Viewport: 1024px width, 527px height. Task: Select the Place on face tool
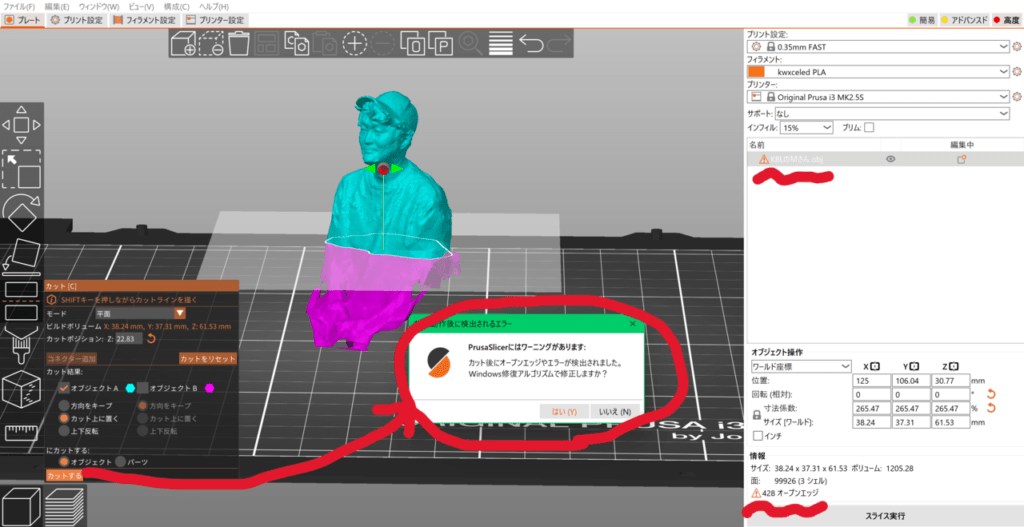22,255
